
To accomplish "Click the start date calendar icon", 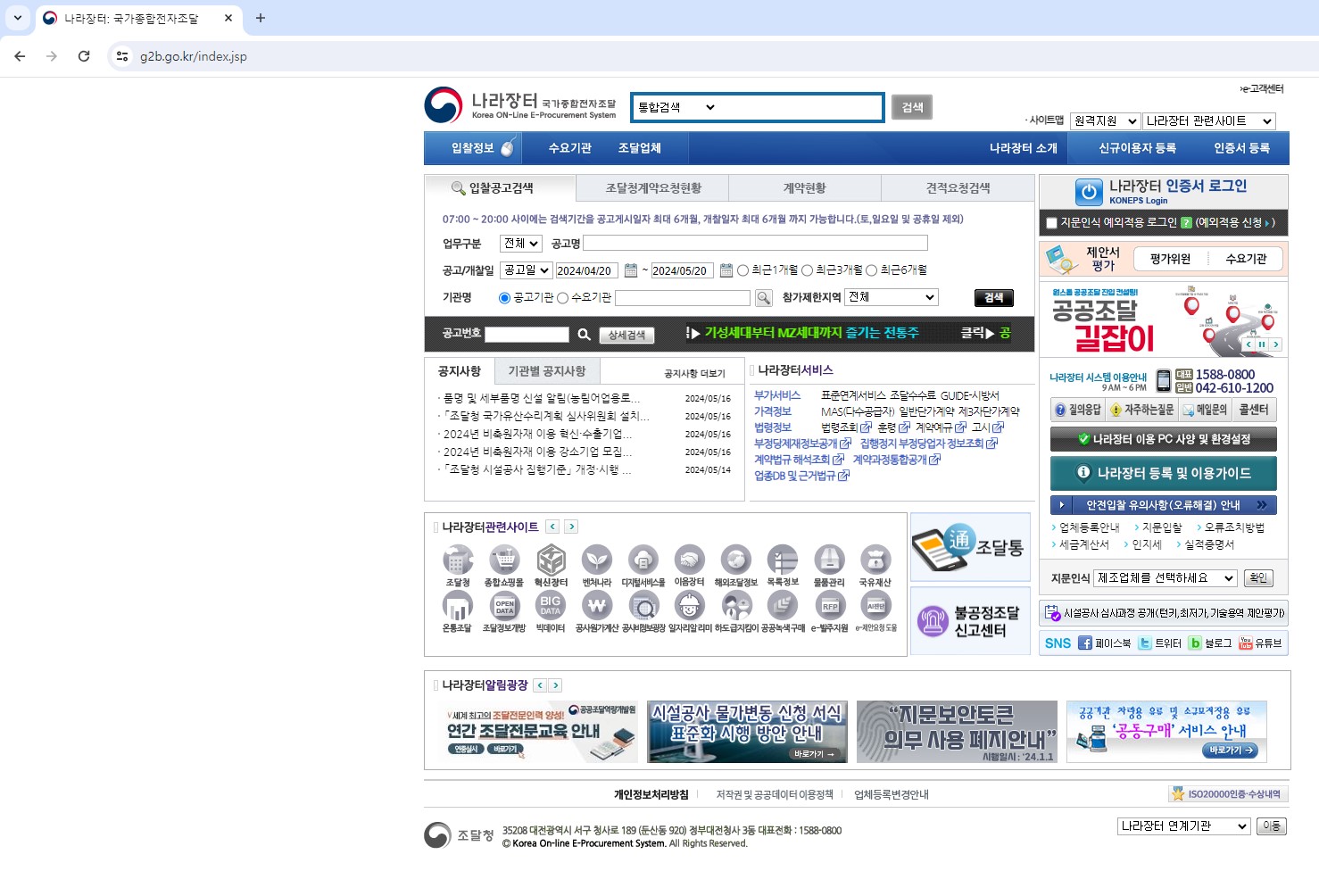I will pos(631,270).
